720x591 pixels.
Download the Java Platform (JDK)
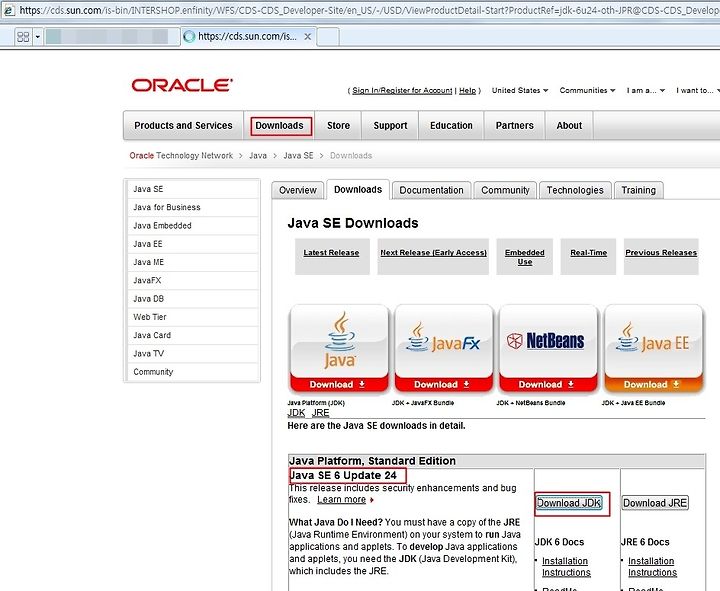pyautogui.click(x=339, y=384)
